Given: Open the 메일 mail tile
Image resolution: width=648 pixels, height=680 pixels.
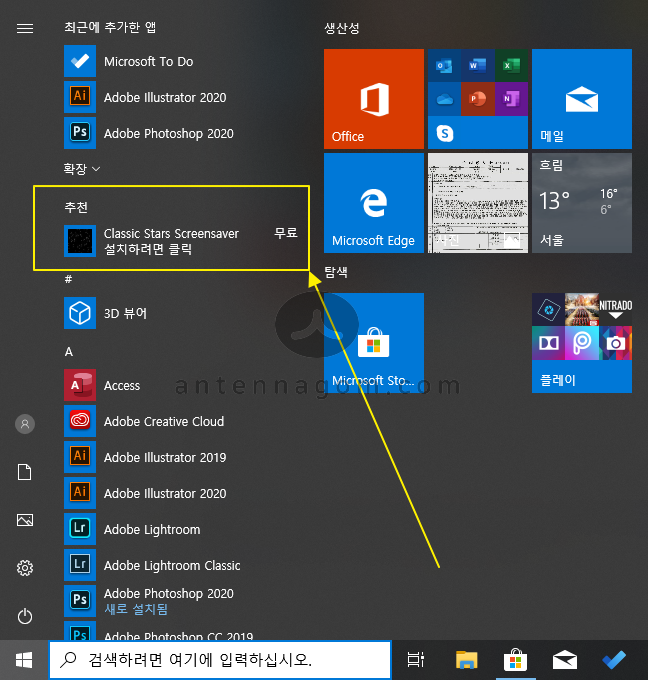Looking at the screenshot, I should pyautogui.click(x=582, y=99).
